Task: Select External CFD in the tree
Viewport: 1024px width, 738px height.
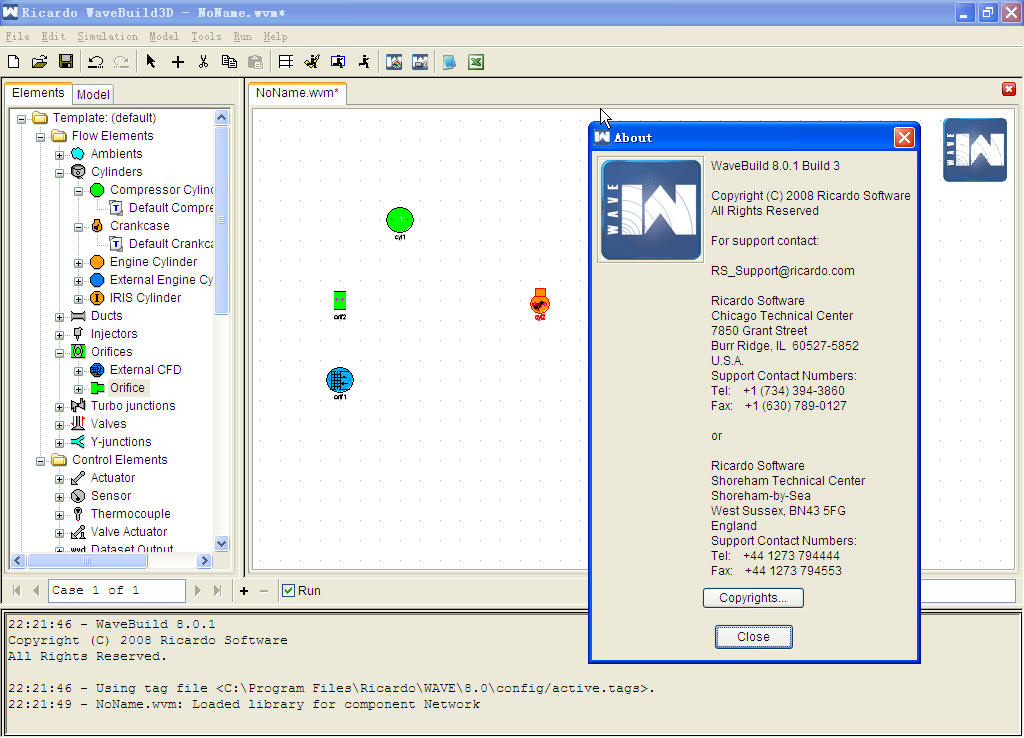Action: point(146,370)
